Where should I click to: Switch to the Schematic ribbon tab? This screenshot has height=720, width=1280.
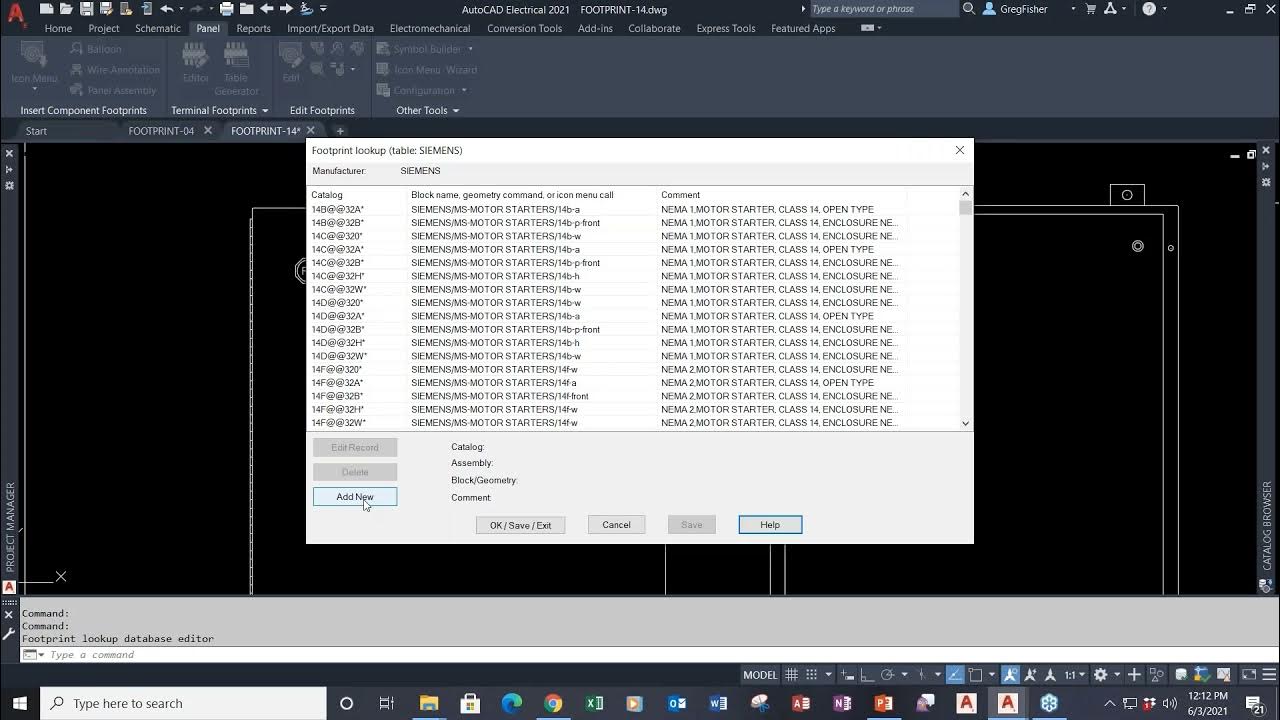click(158, 28)
